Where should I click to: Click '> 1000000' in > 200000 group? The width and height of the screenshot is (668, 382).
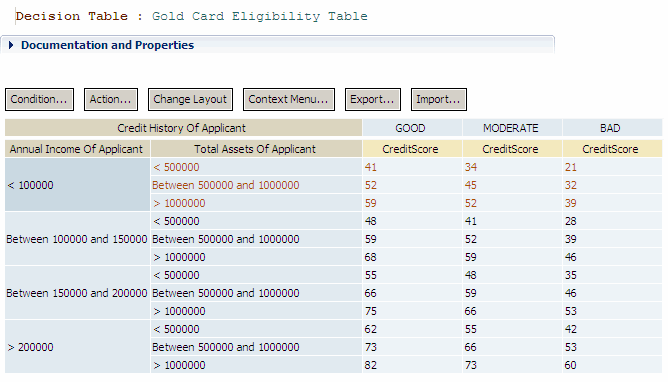(256, 365)
